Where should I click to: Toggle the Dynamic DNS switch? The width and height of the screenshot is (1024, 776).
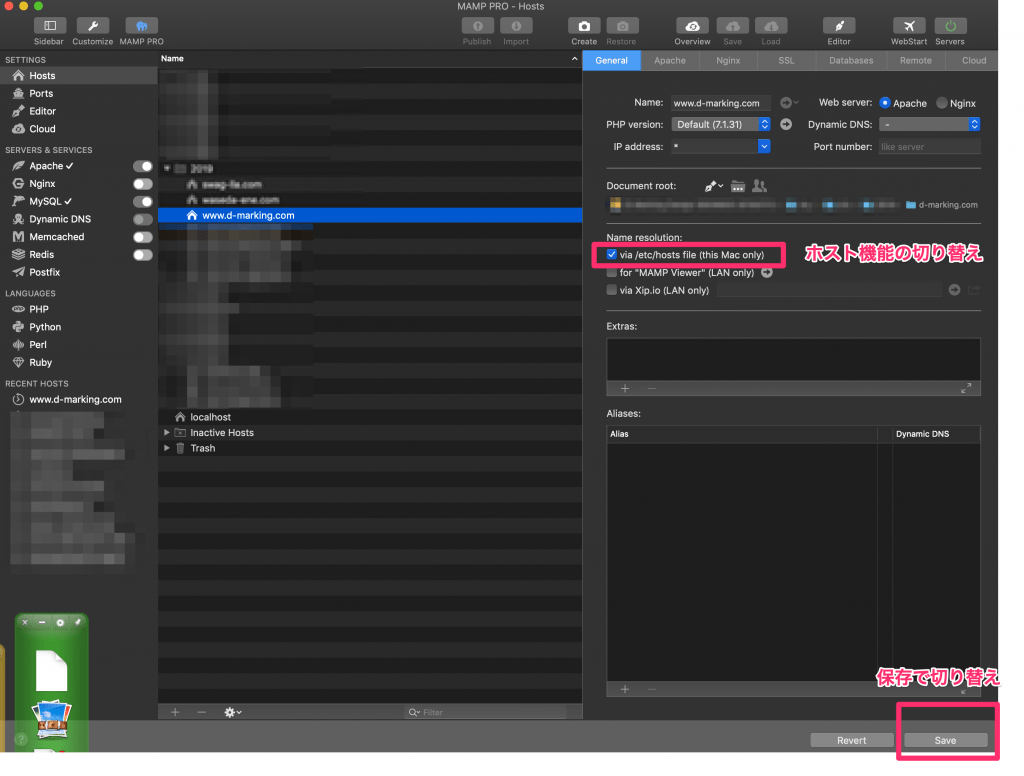142,219
